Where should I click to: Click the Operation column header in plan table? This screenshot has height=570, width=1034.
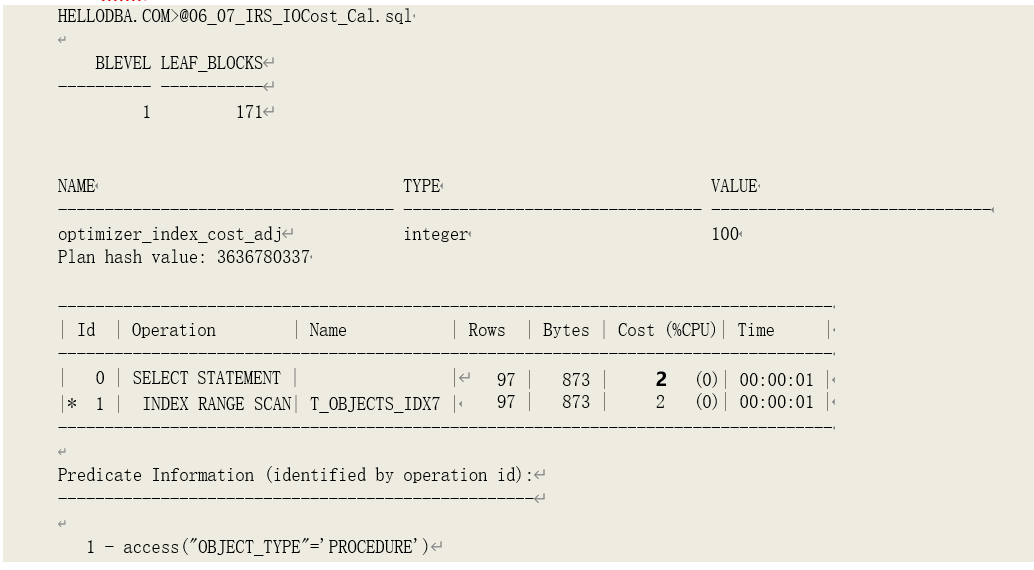pyautogui.click(x=174, y=330)
